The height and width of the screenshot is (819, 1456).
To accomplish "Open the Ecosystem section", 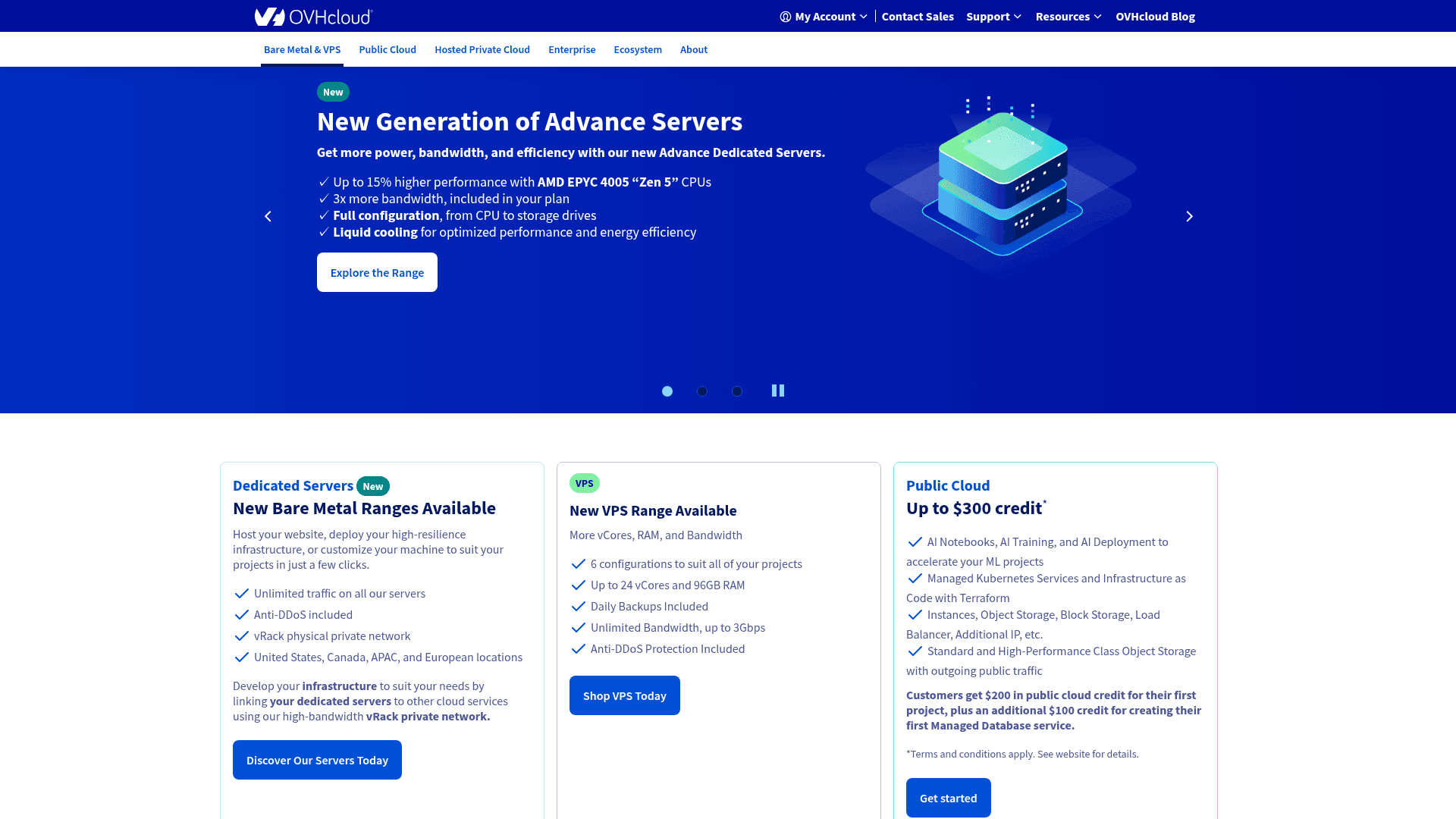I will [638, 49].
